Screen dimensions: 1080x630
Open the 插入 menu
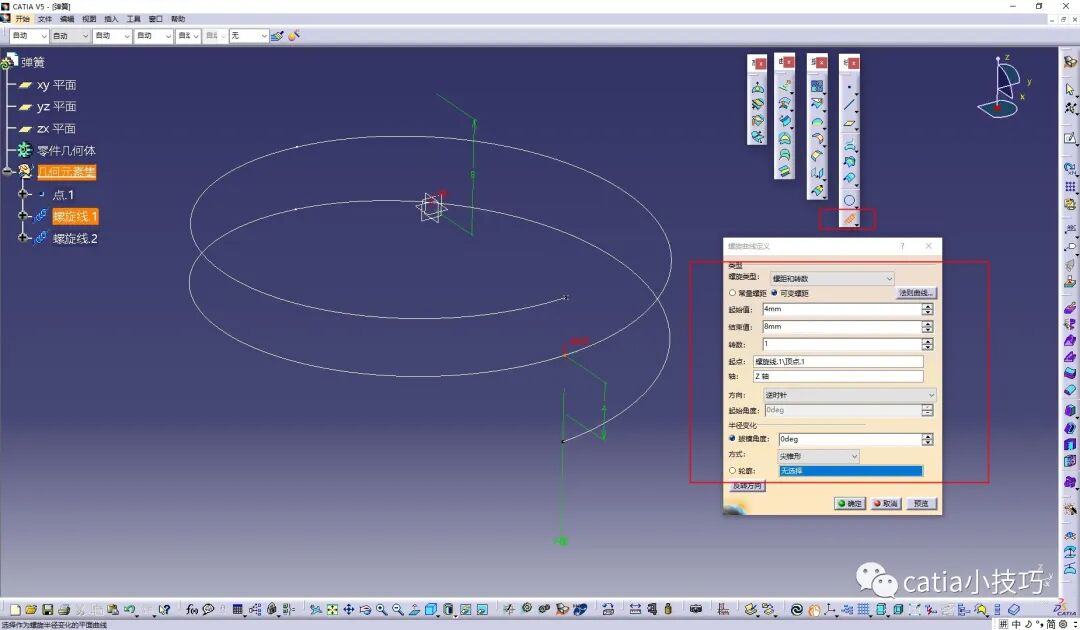point(111,19)
